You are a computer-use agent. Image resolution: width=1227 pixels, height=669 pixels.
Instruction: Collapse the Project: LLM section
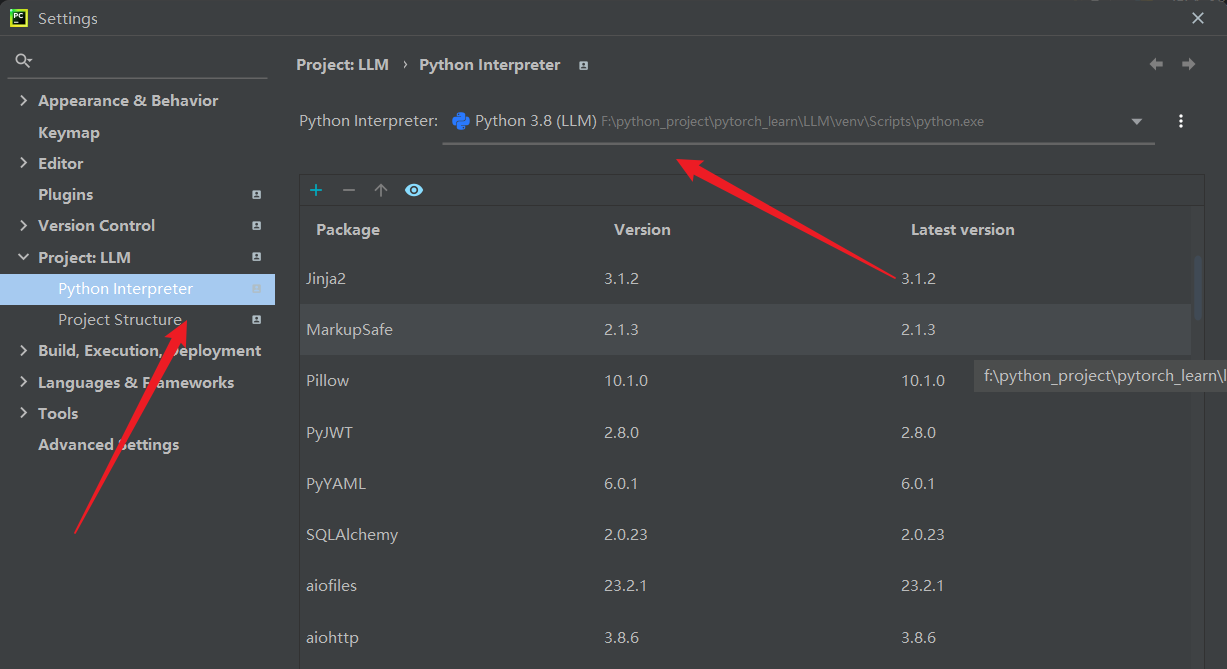(23, 257)
